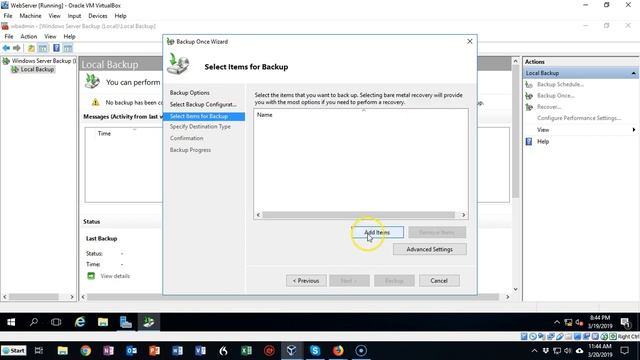
Task: Click the Back arrow in wbadmin toolbar
Action: click(6, 48)
